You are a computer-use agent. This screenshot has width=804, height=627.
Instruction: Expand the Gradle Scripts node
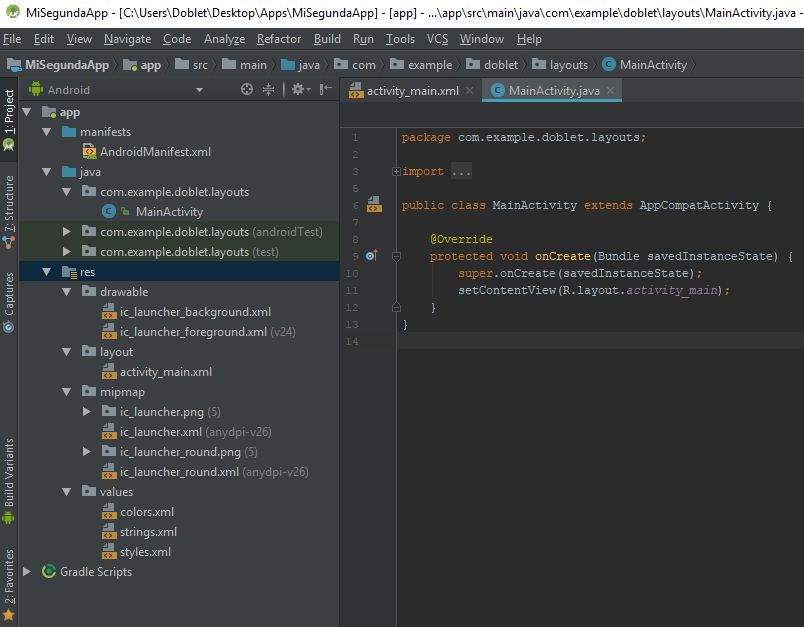pyautogui.click(x=27, y=572)
